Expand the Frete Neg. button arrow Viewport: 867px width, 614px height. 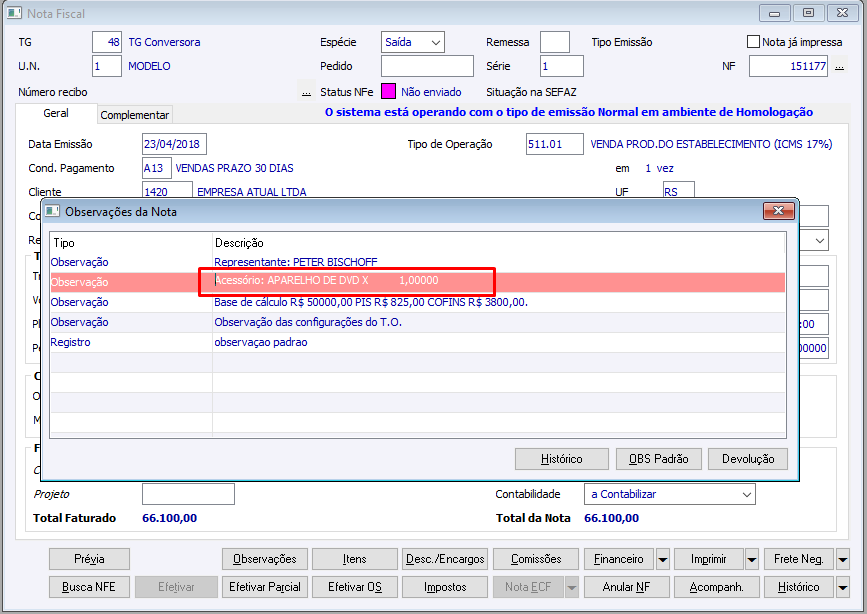[x=842, y=559]
